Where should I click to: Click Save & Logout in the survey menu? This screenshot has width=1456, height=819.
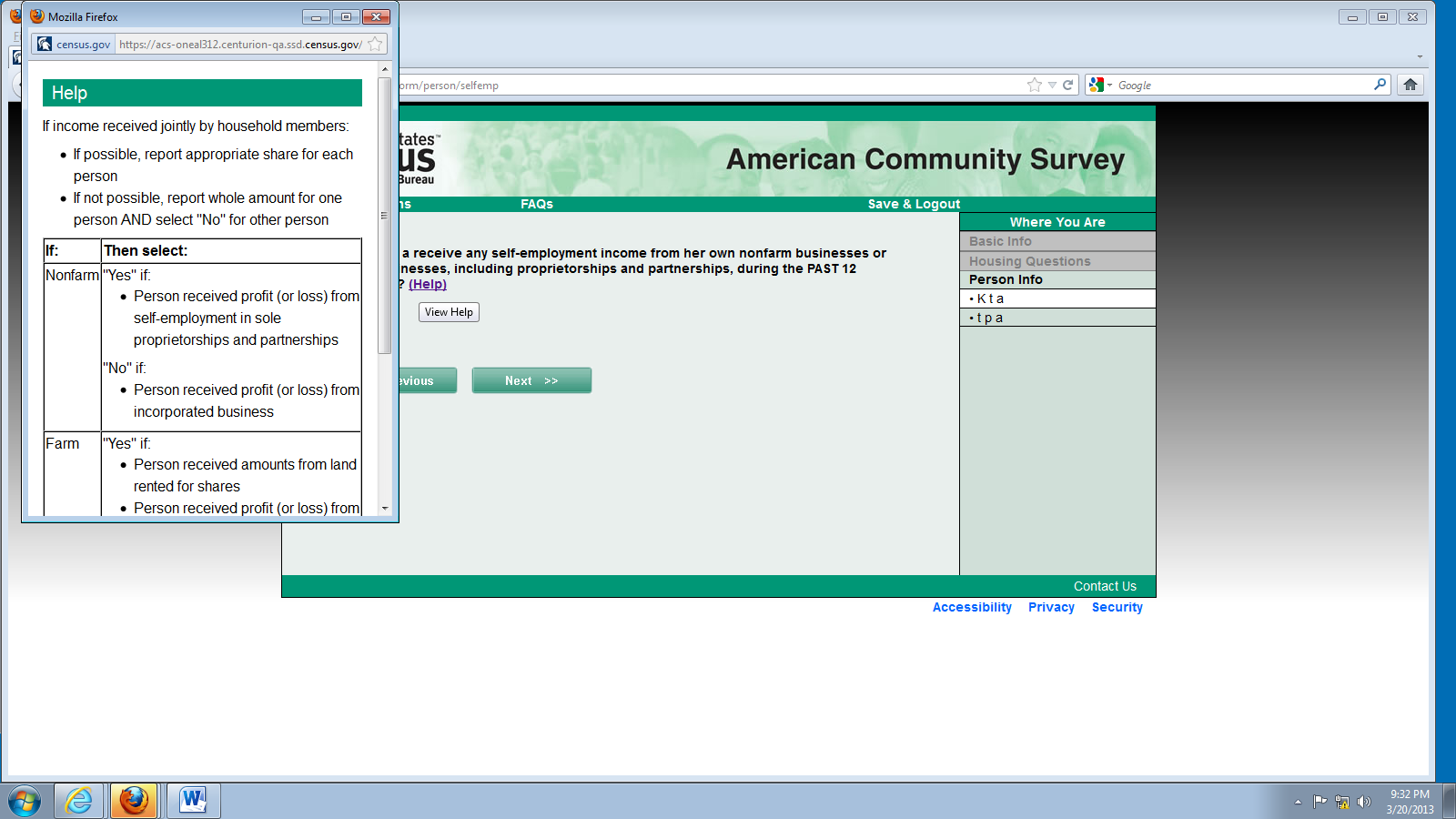(914, 204)
